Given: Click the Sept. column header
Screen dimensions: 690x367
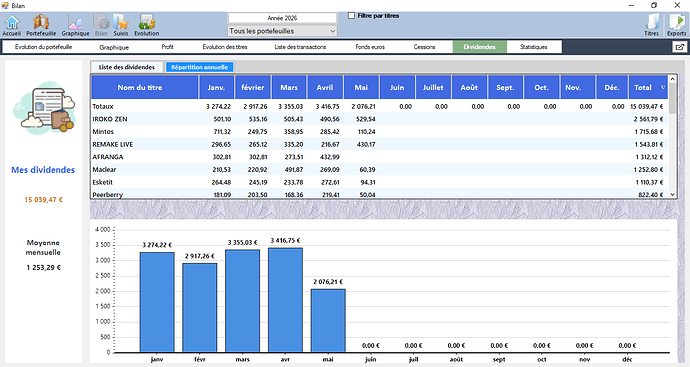Looking at the screenshot, I should point(505,87).
